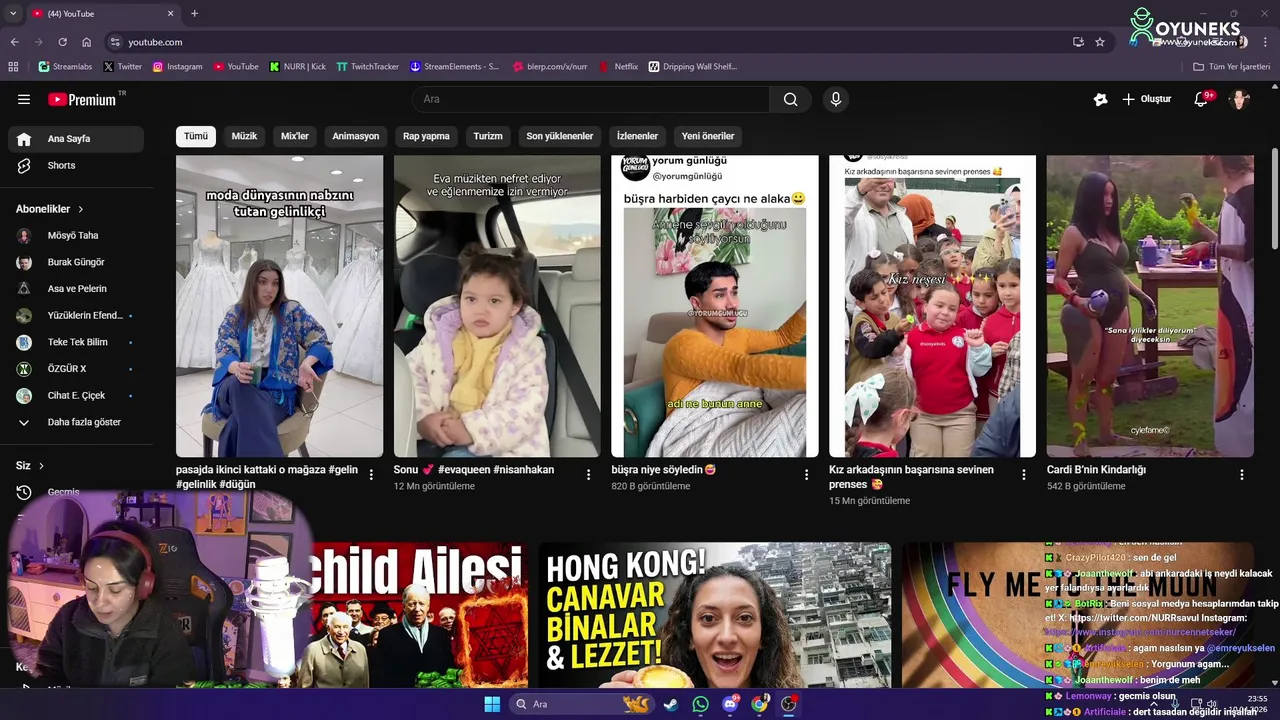The image size is (1280, 720).
Task: Open more options for Sonu #evaqueen Short
Action: pyautogui.click(x=588, y=475)
